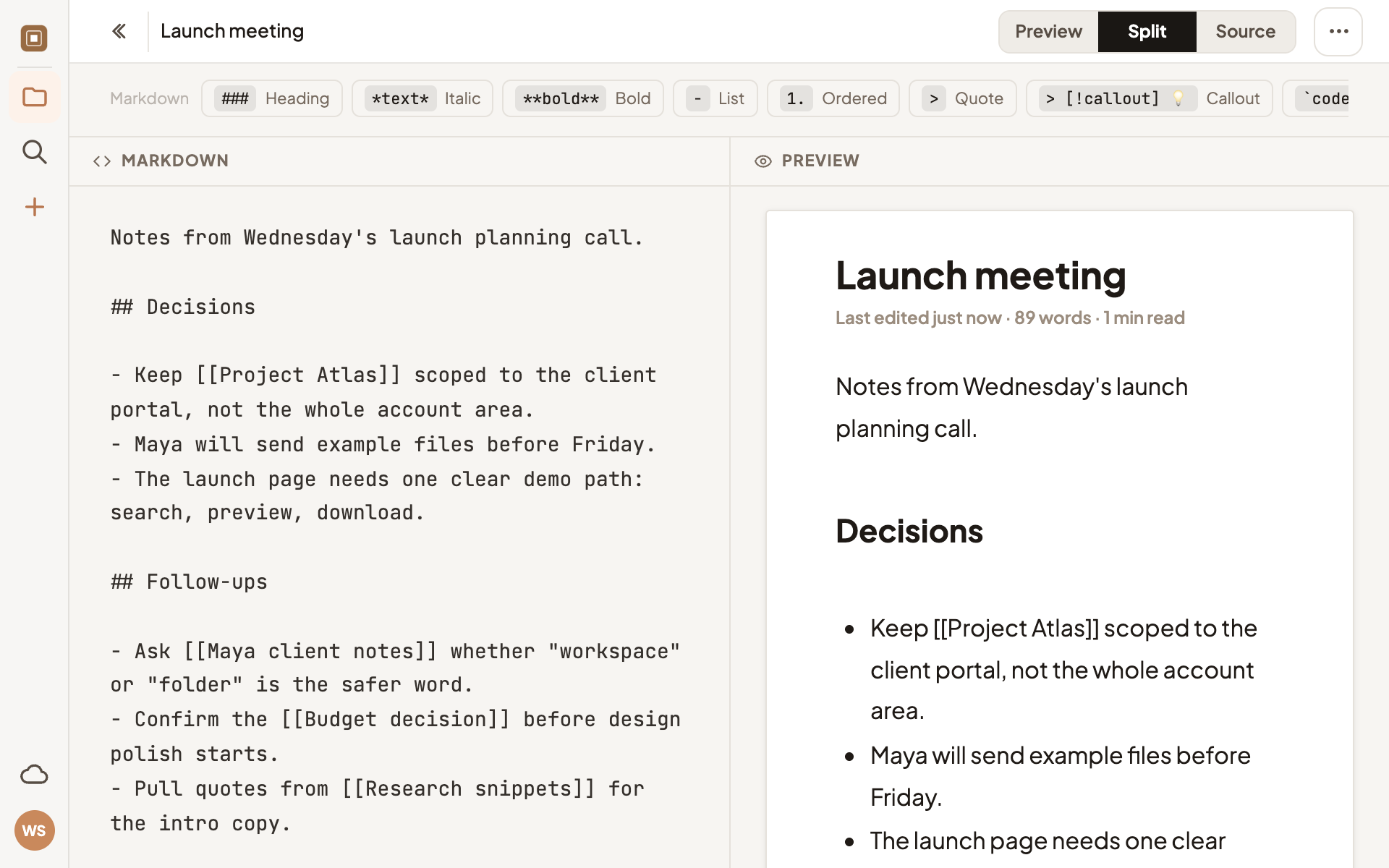Click the app logo icon in sidebar
The height and width of the screenshot is (868, 1389).
coord(34,38)
